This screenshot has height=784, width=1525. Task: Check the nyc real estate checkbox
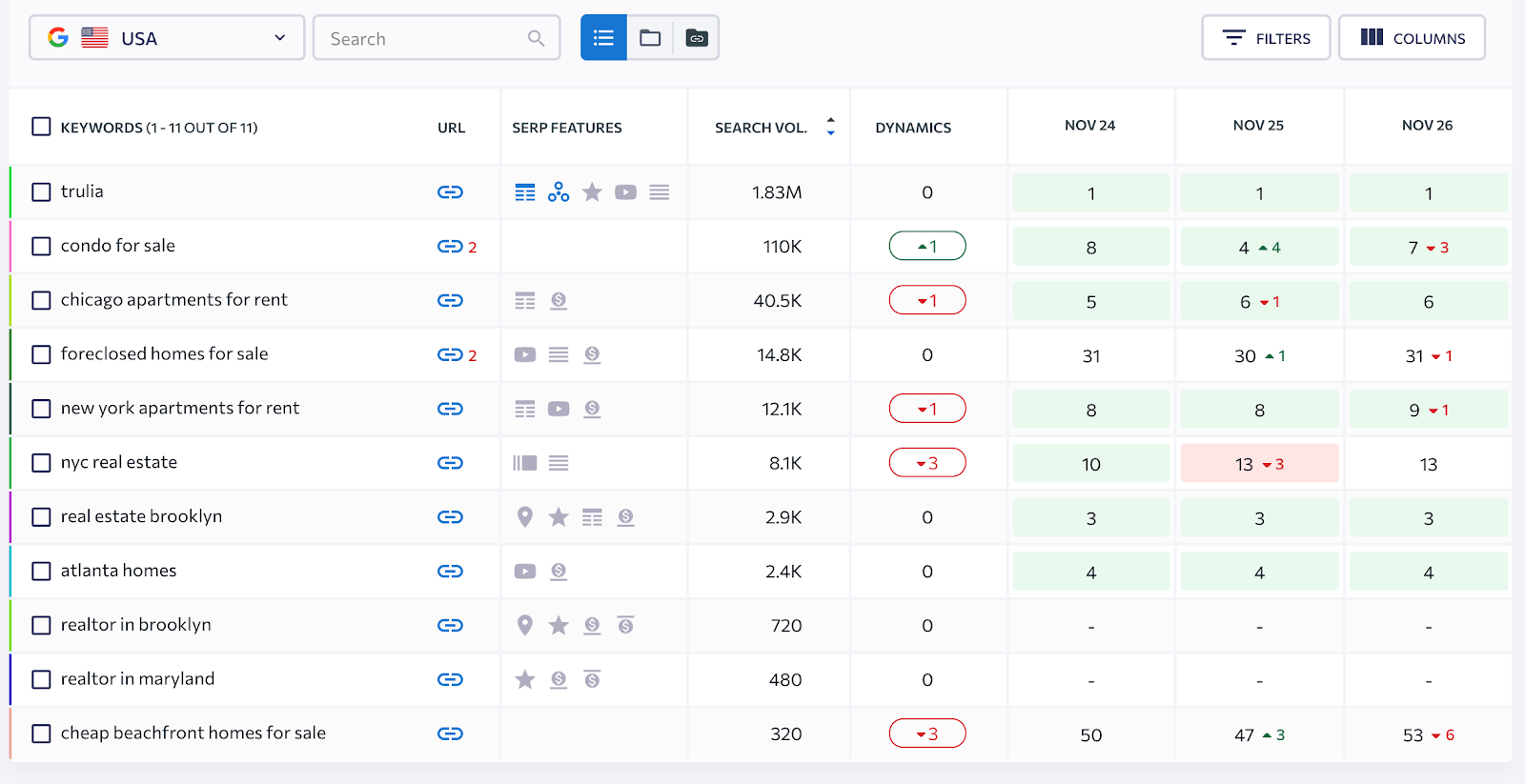pyautogui.click(x=41, y=463)
